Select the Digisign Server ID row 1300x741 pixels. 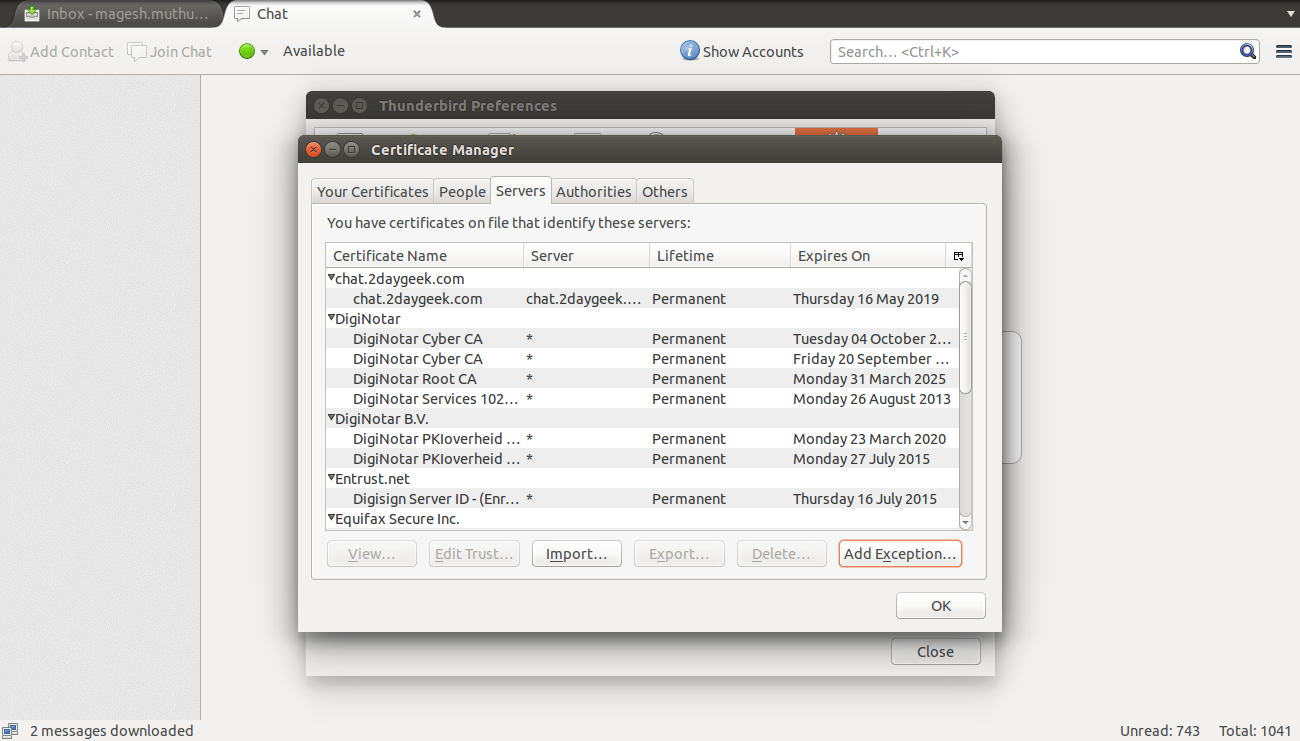[642, 499]
